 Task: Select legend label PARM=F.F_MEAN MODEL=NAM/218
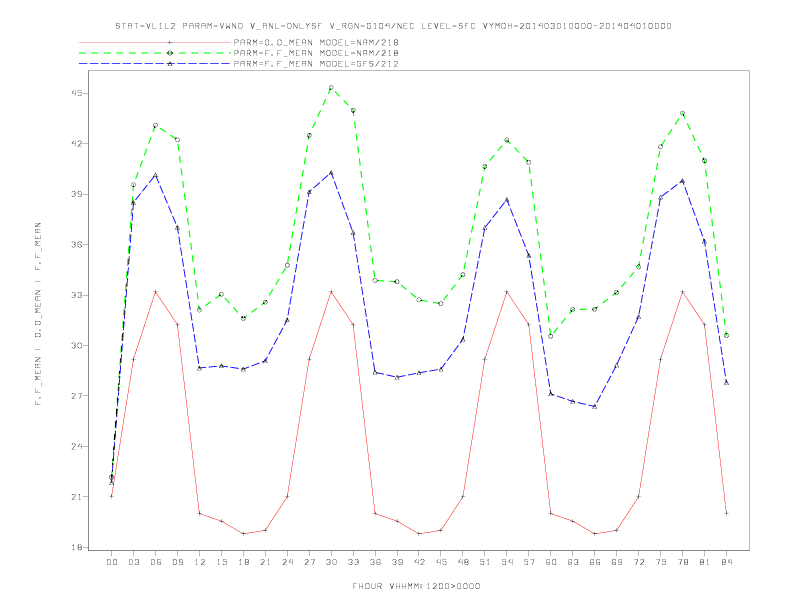click(316, 53)
